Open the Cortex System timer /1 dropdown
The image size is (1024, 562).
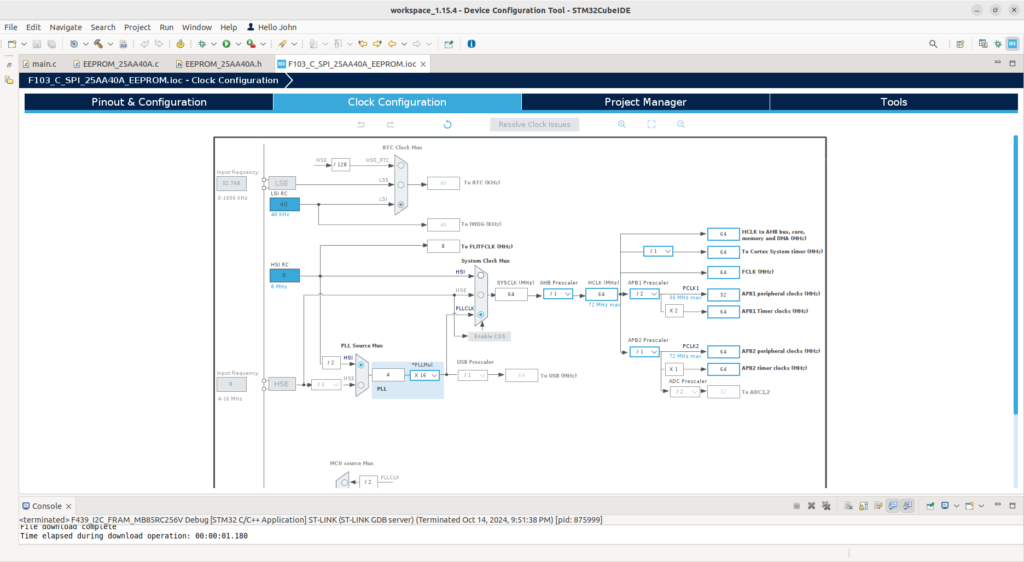pyautogui.click(x=658, y=251)
